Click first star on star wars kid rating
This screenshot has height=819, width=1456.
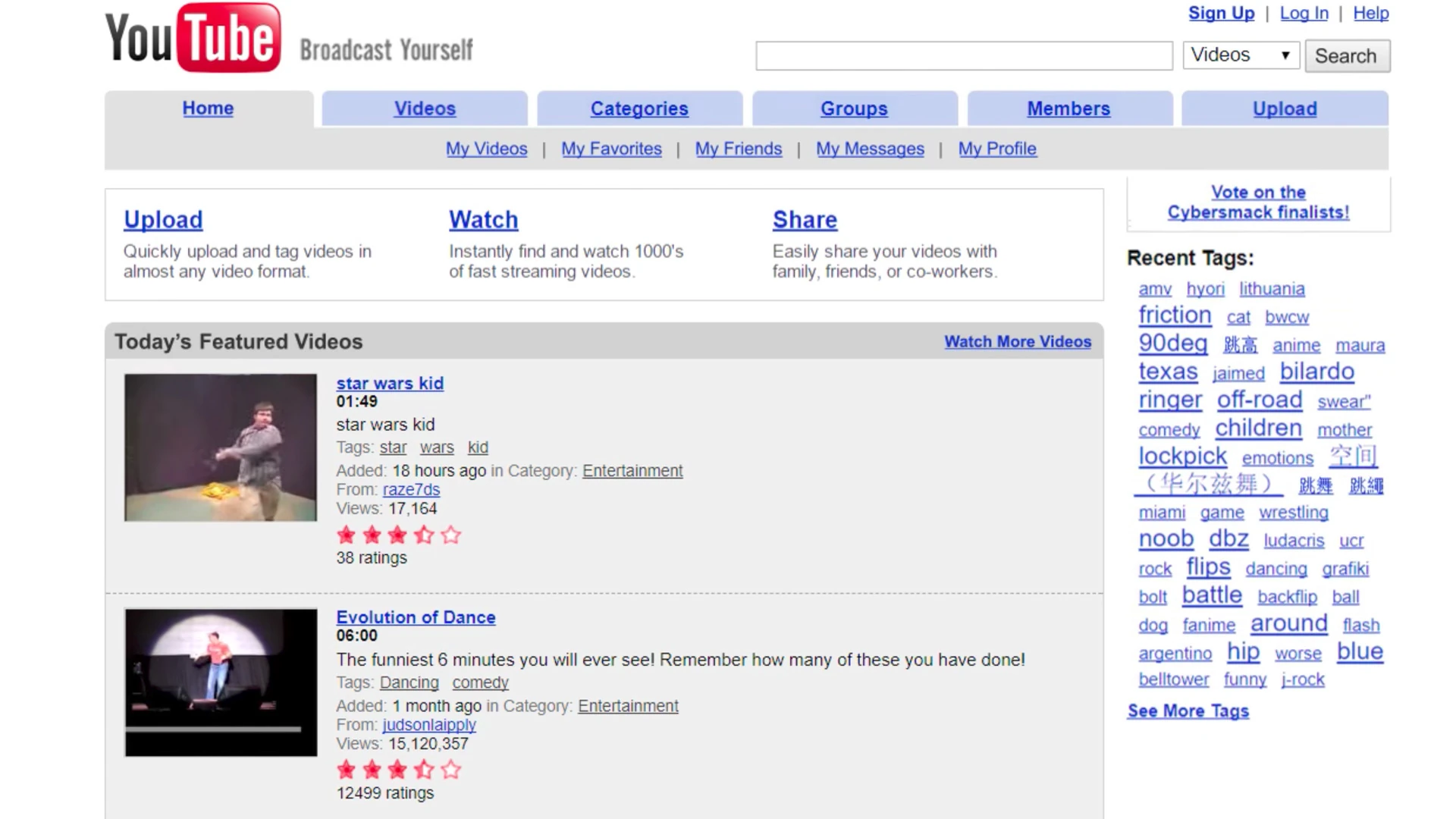347,535
